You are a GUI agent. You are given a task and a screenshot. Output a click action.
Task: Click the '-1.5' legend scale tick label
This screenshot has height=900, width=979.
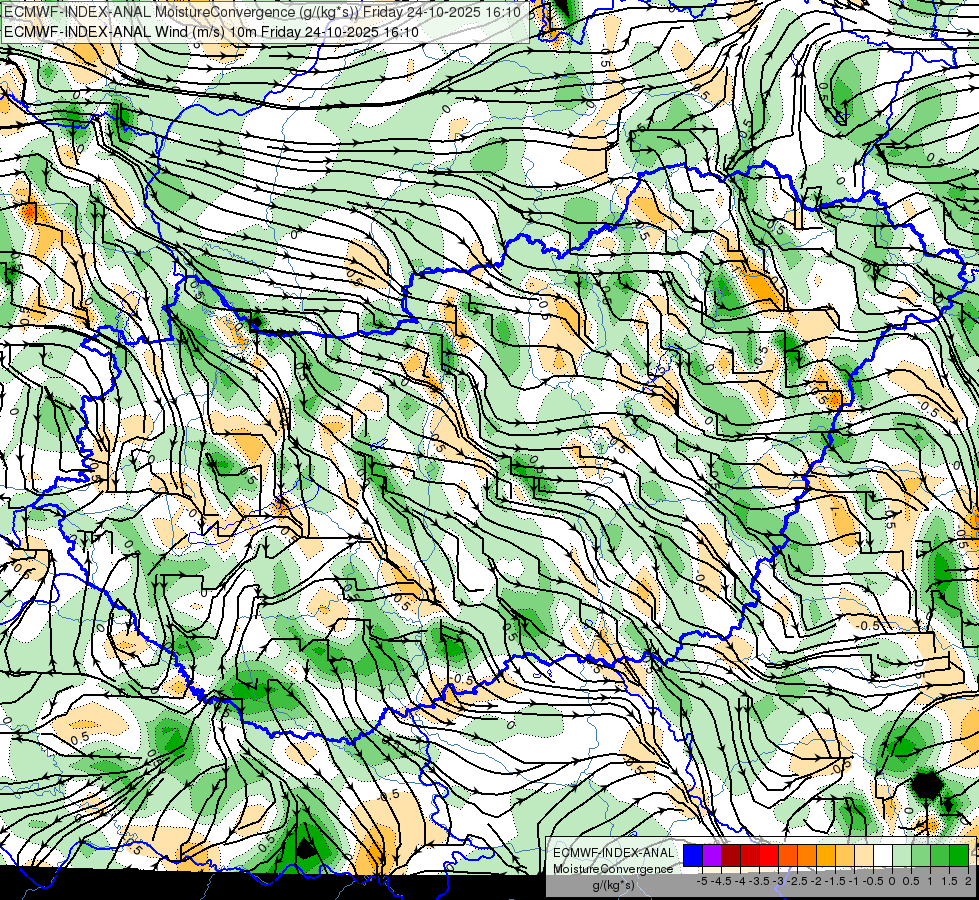tap(835, 882)
